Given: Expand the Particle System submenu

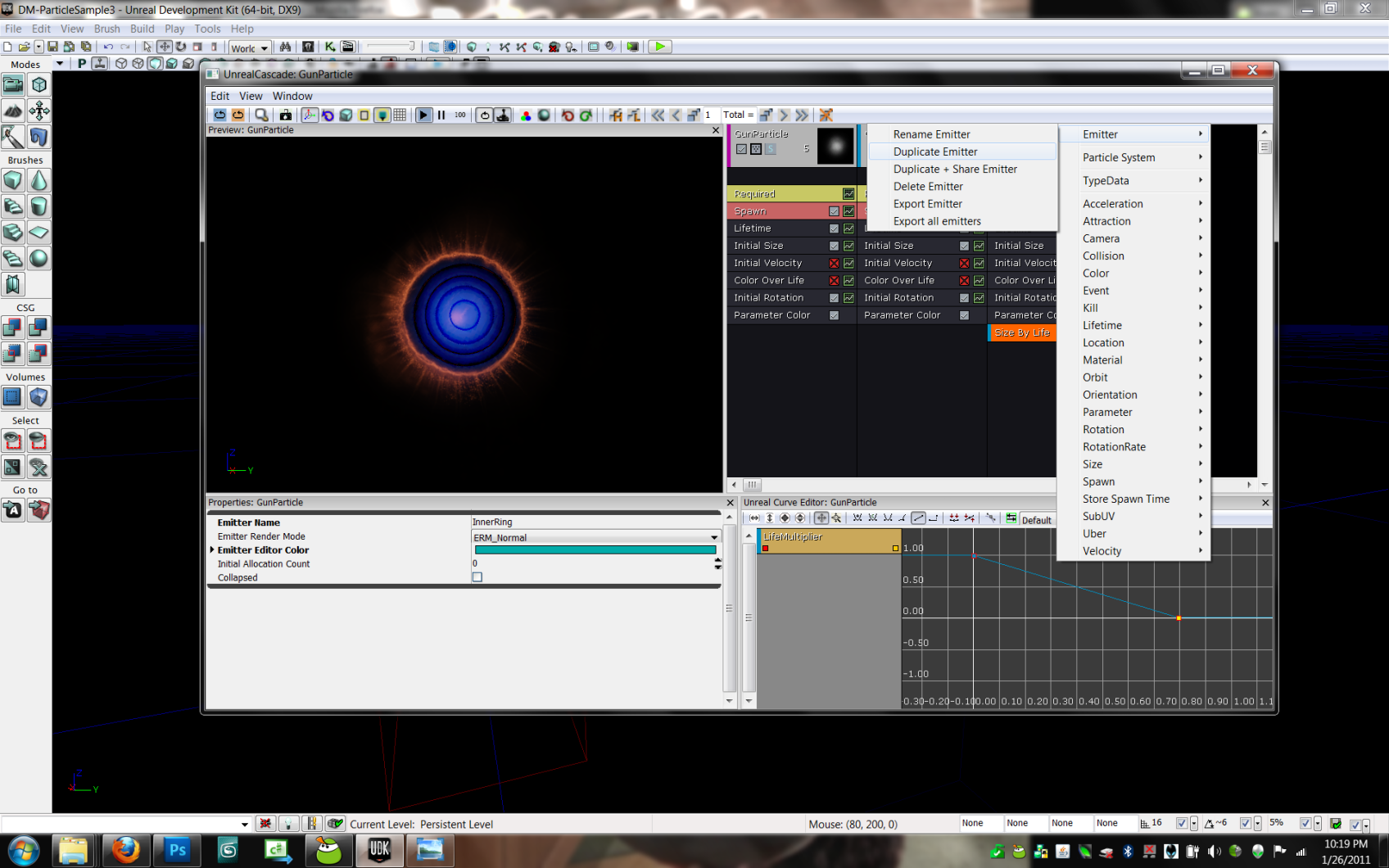Looking at the screenshot, I should click(x=1133, y=157).
